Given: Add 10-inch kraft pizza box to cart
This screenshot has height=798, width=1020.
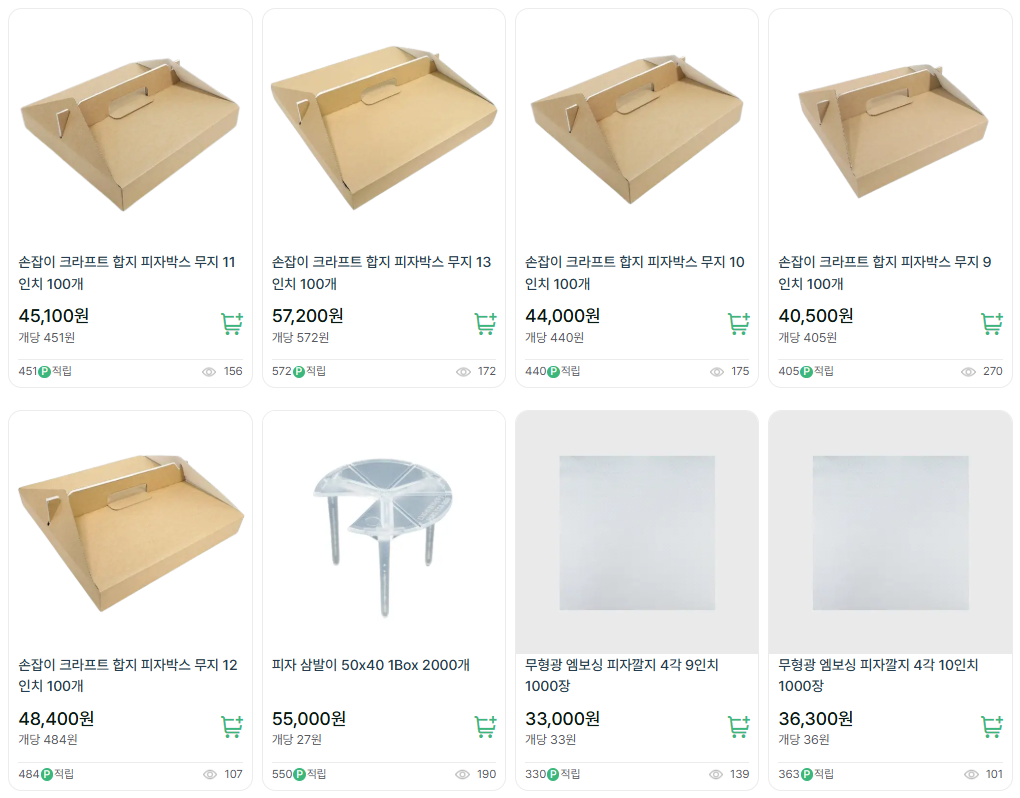Looking at the screenshot, I should pyautogui.click(x=738, y=324).
